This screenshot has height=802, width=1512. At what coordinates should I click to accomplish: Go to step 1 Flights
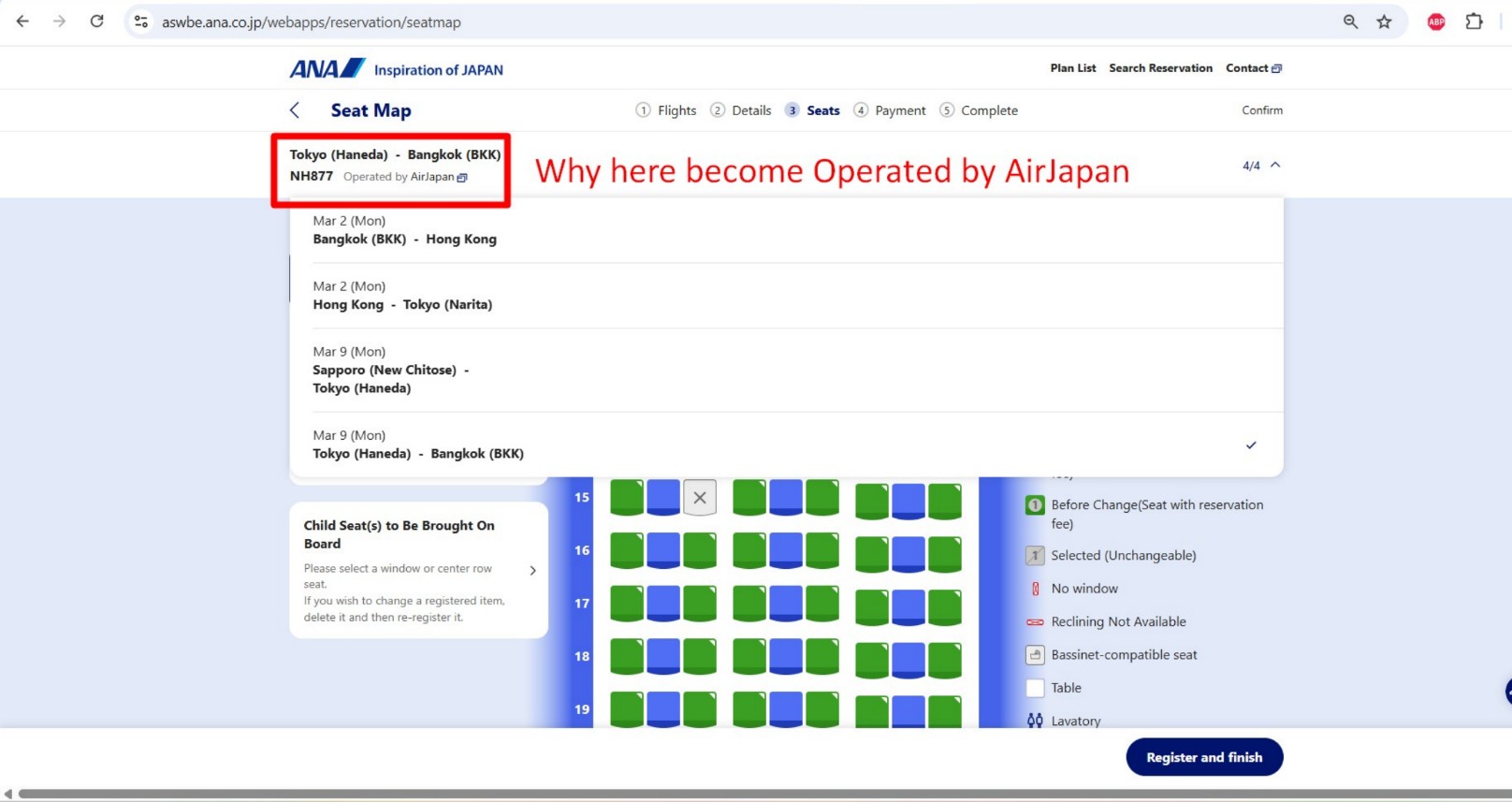pyautogui.click(x=666, y=110)
